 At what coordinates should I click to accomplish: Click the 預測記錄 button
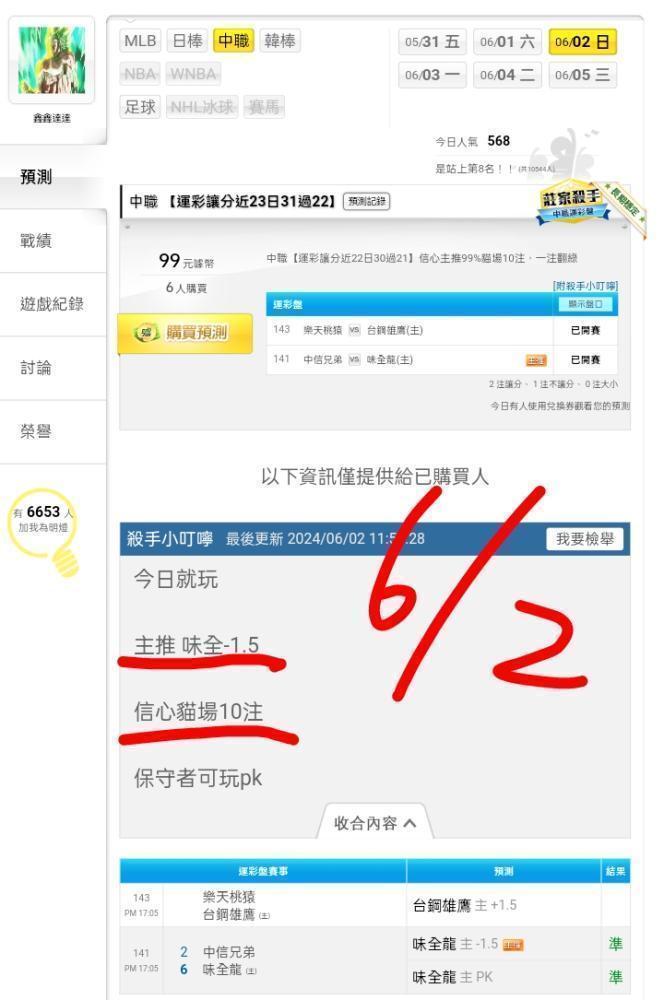pyautogui.click(x=367, y=201)
